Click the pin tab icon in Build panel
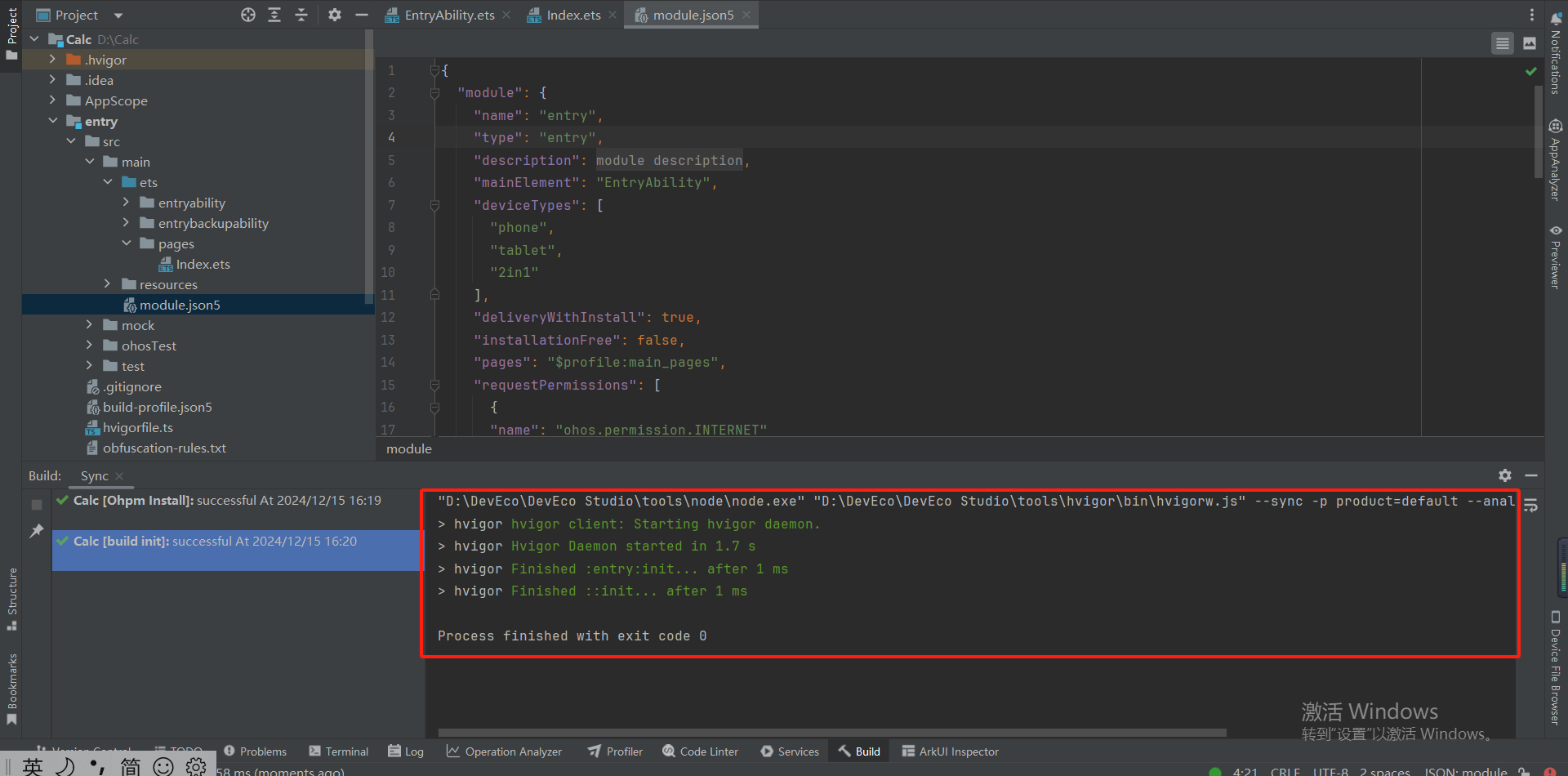The width and height of the screenshot is (1568, 776). (x=37, y=531)
